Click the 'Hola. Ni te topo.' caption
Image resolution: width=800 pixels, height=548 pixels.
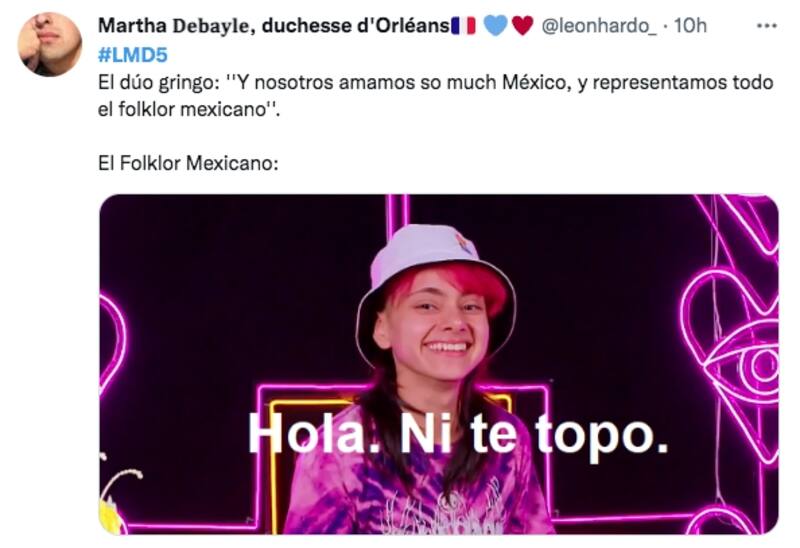458,435
